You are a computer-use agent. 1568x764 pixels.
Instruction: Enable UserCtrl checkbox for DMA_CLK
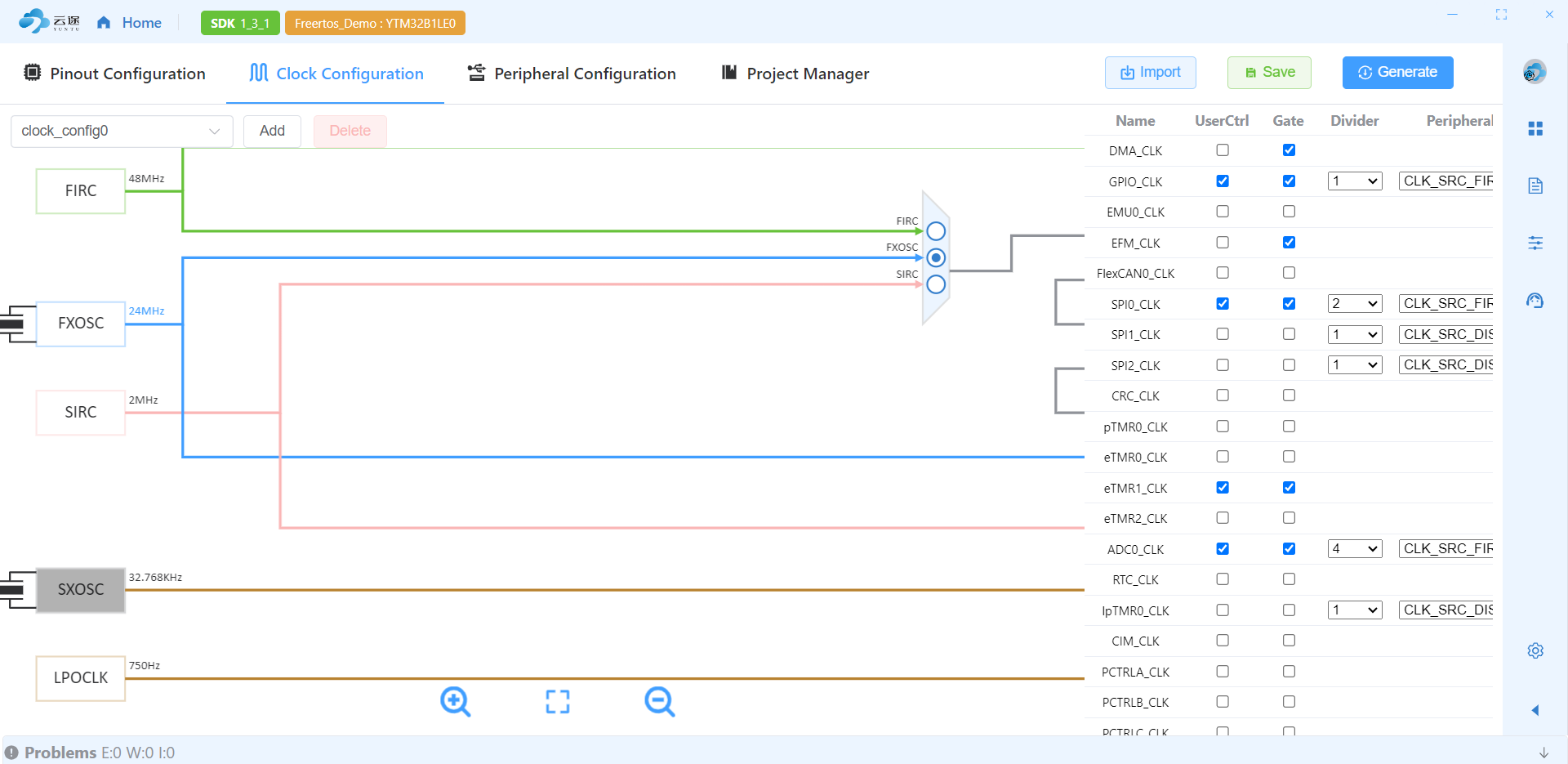click(1223, 150)
